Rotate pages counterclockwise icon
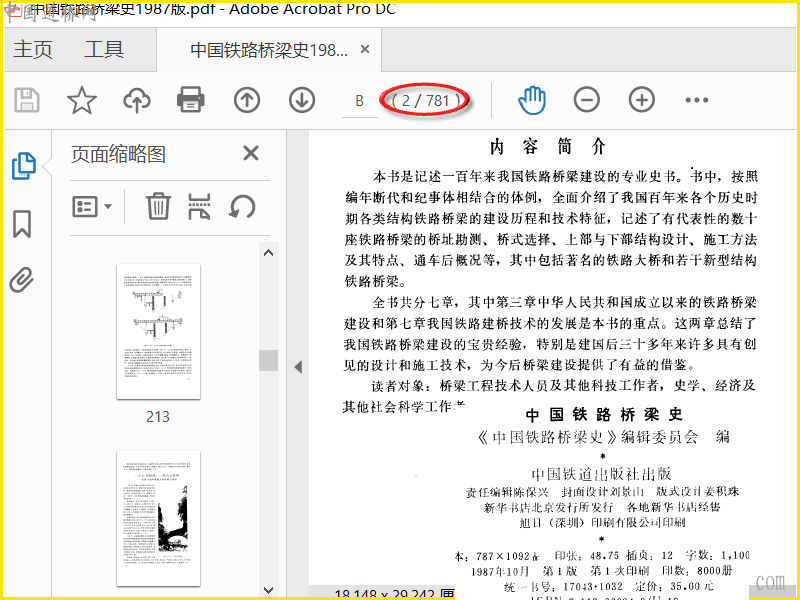This screenshot has height=600, width=800. 242,207
